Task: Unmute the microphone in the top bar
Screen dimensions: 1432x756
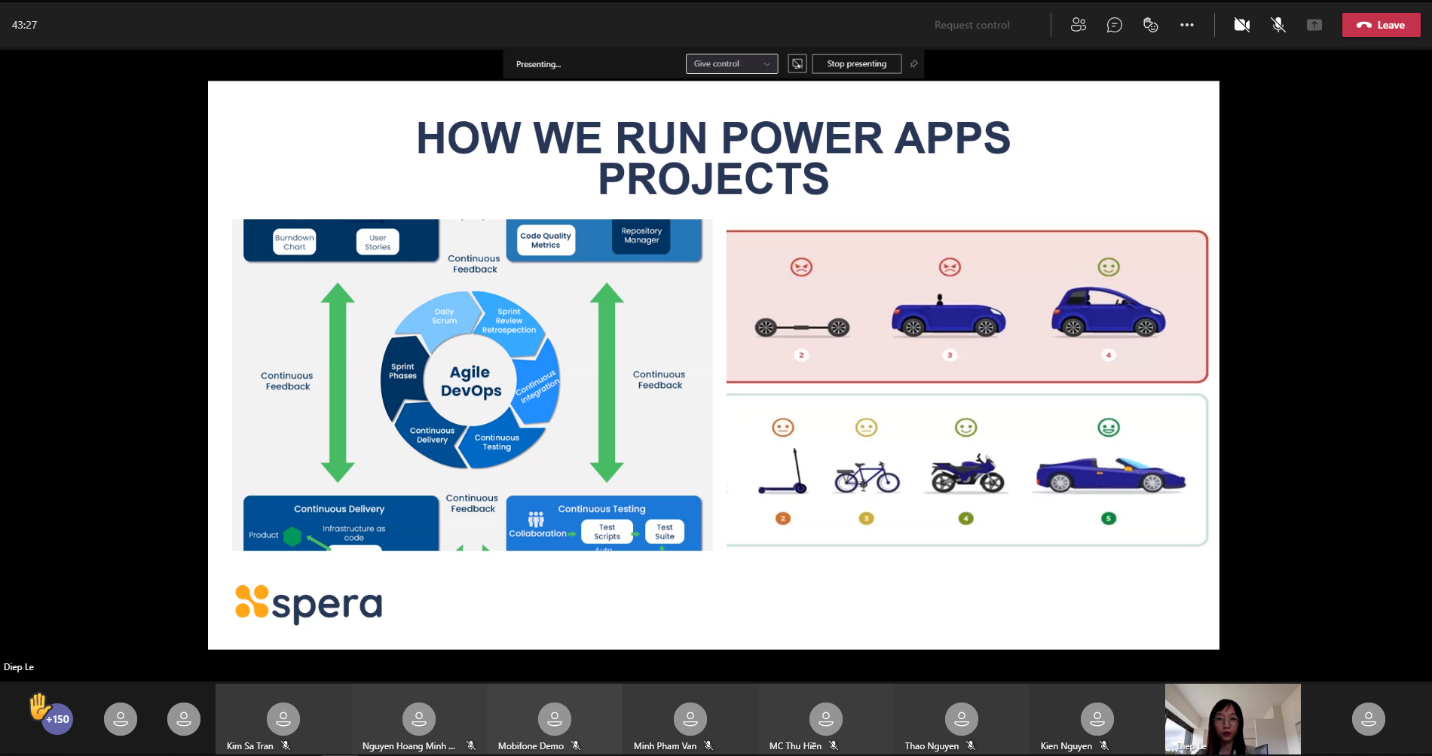Action: (x=1278, y=25)
